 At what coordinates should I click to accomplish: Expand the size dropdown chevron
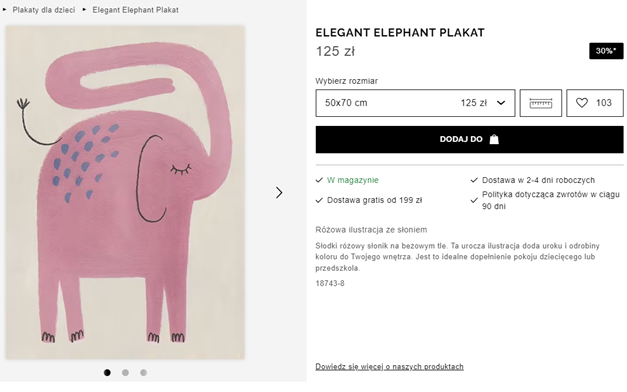[x=501, y=103]
